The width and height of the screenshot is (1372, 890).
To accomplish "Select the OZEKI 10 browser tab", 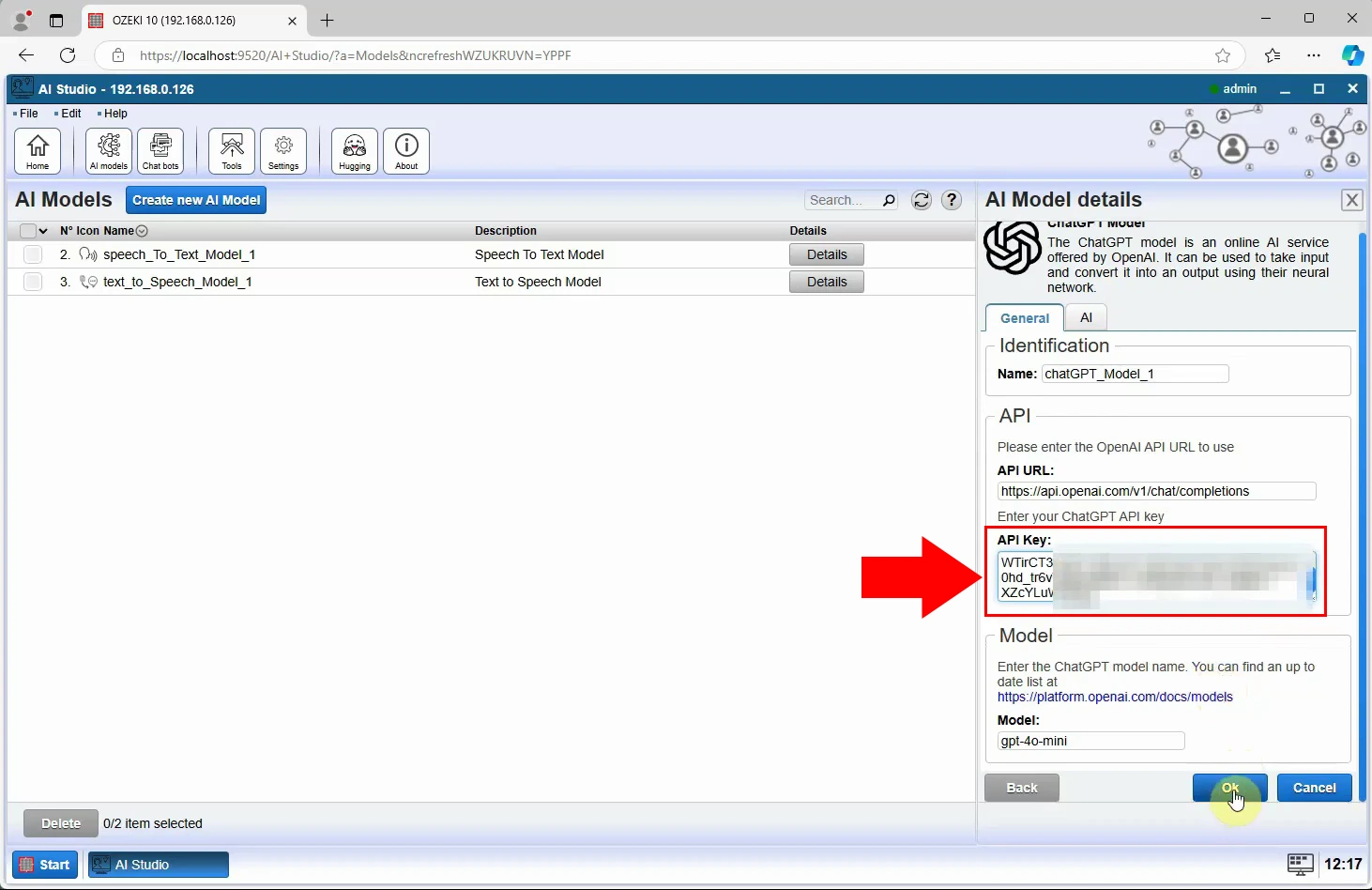I will (x=192, y=20).
